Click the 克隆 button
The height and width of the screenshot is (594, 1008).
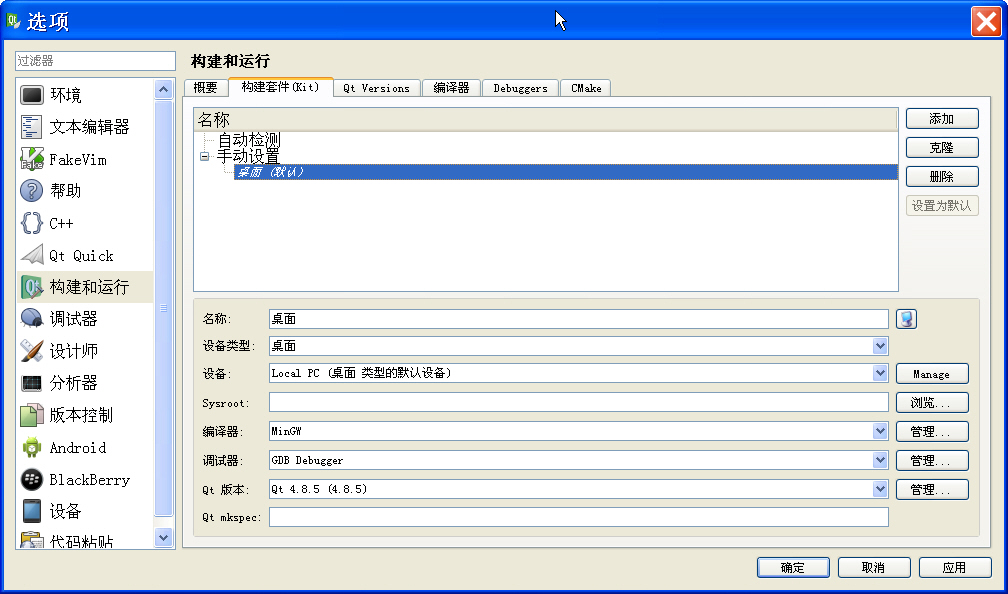coord(942,148)
